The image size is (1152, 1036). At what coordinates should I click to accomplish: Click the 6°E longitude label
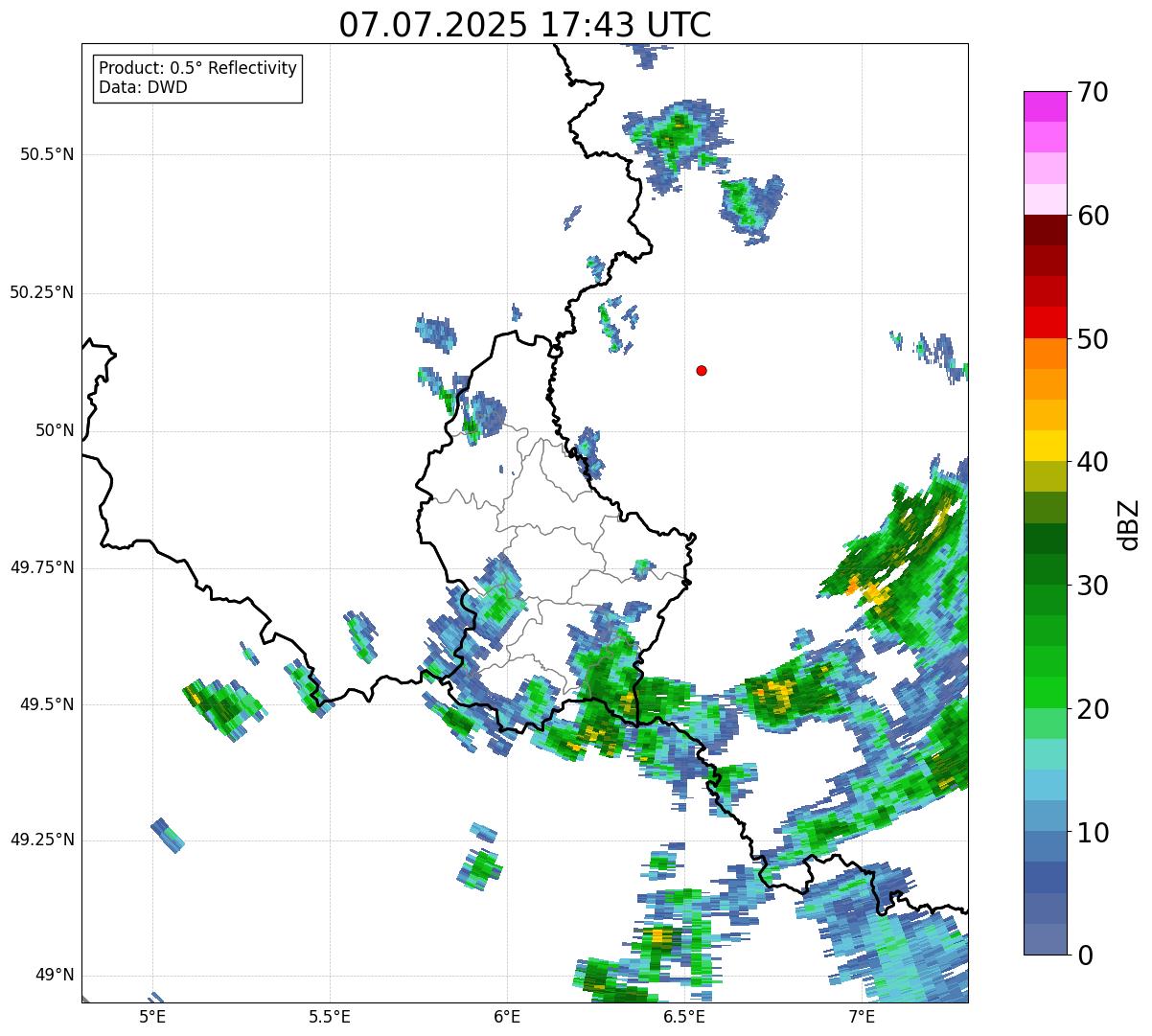click(507, 1016)
